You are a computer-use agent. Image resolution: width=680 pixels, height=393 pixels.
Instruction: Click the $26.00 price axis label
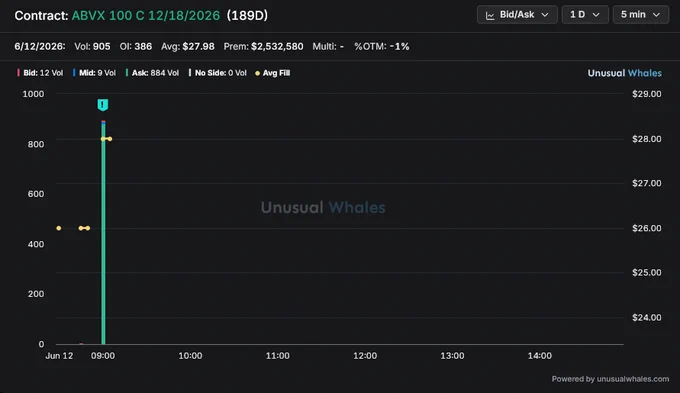[x=647, y=228]
